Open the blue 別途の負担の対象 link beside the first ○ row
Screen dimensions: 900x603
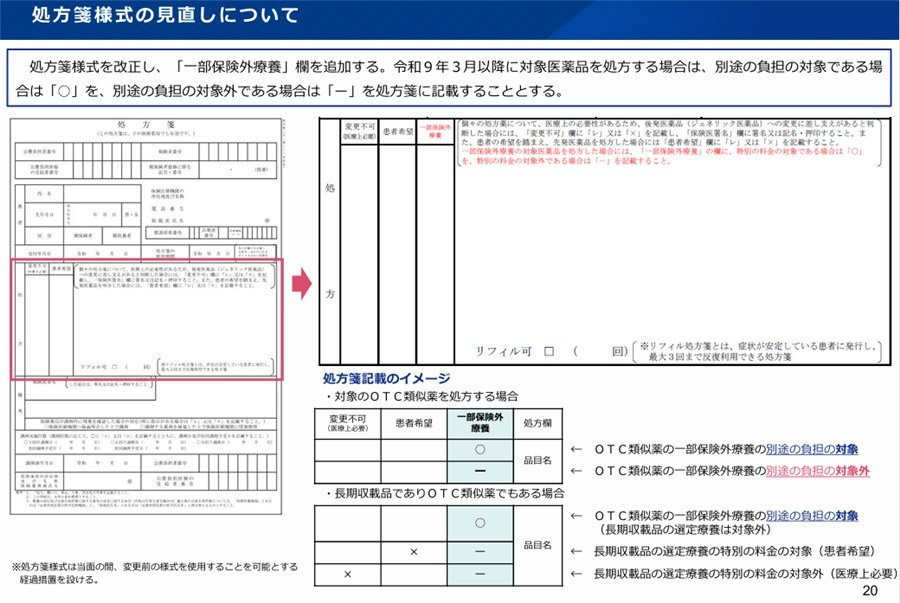[x=812, y=449]
